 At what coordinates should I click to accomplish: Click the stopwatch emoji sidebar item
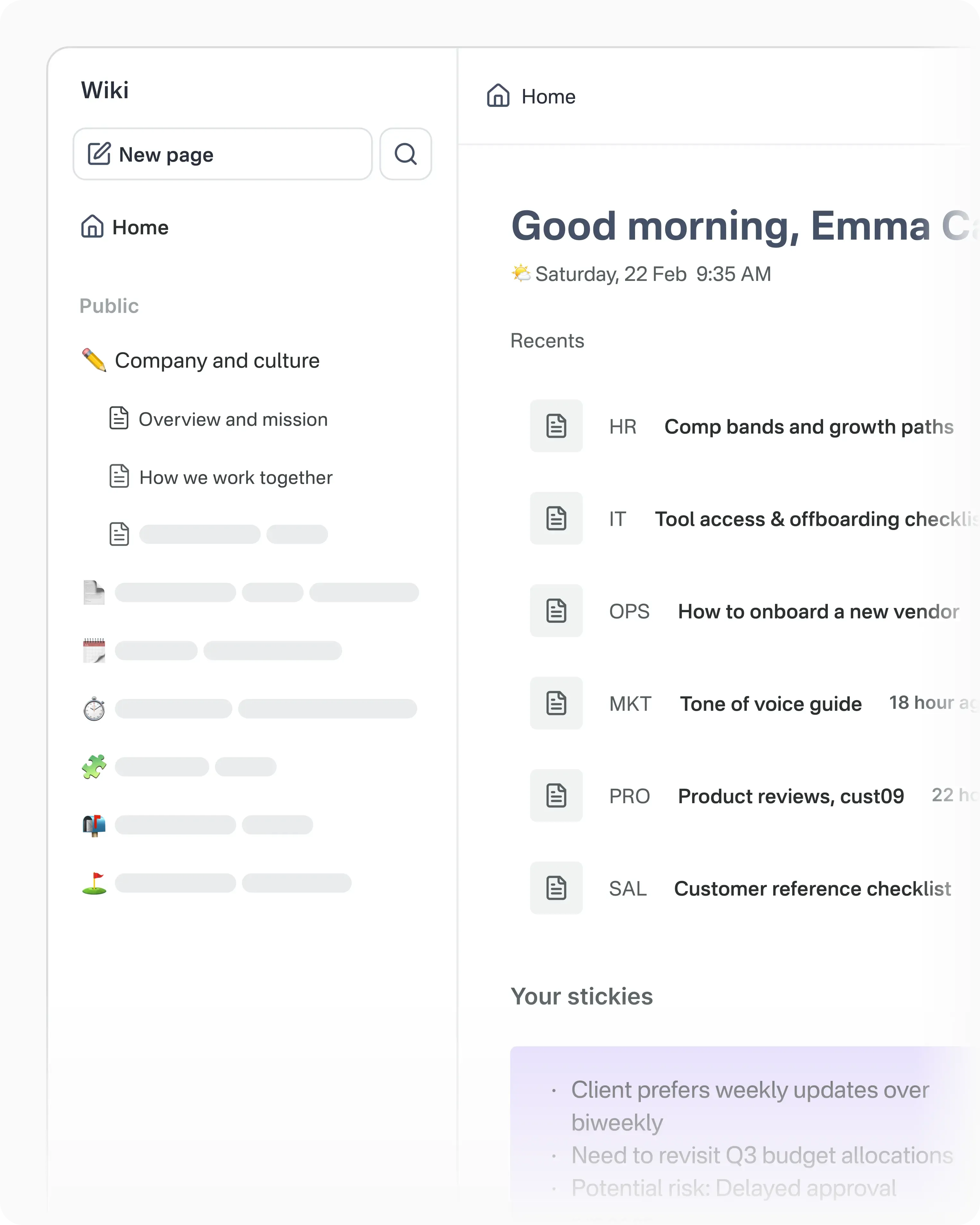tap(94, 708)
